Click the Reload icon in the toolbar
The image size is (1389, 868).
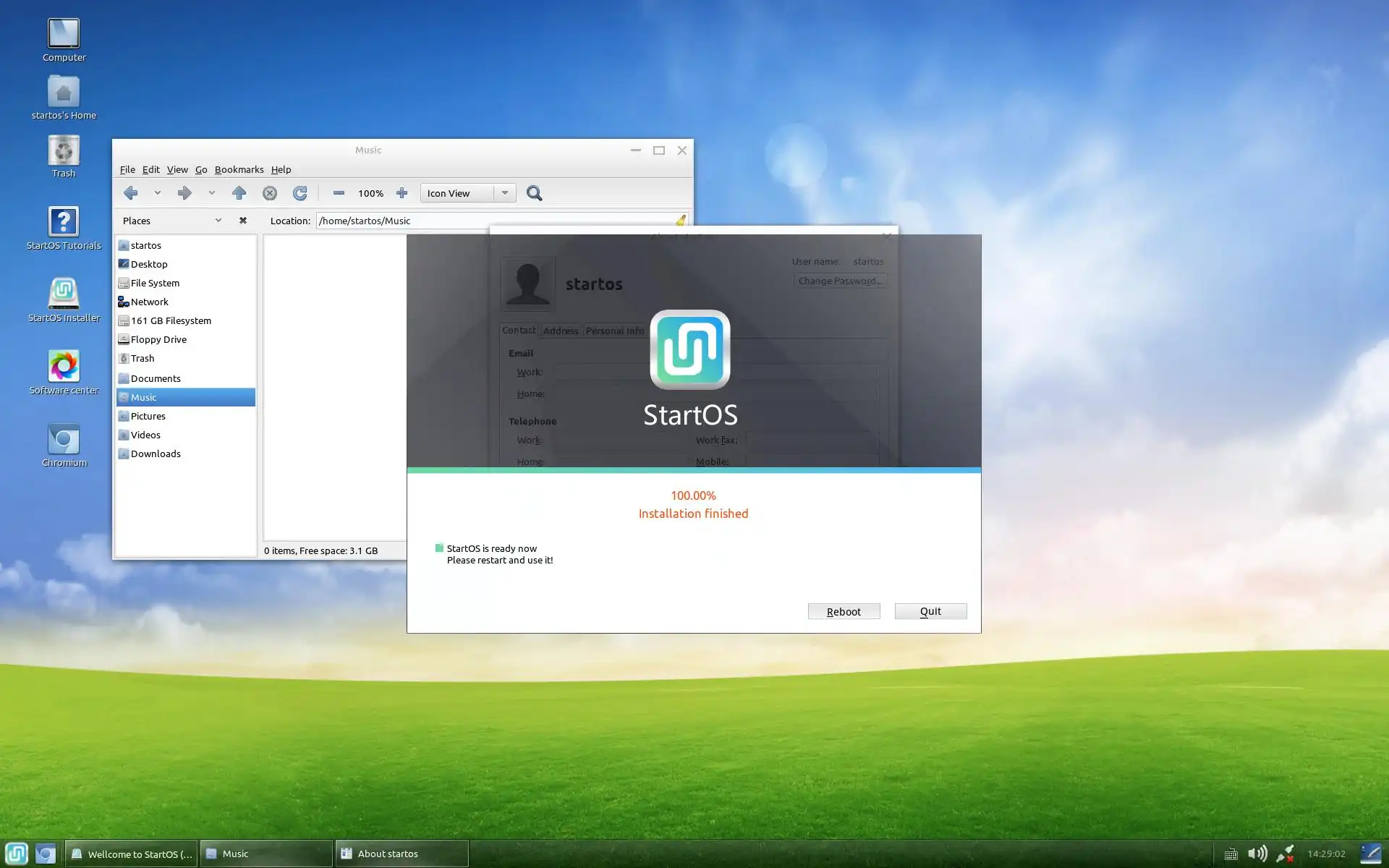(x=300, y=193)
